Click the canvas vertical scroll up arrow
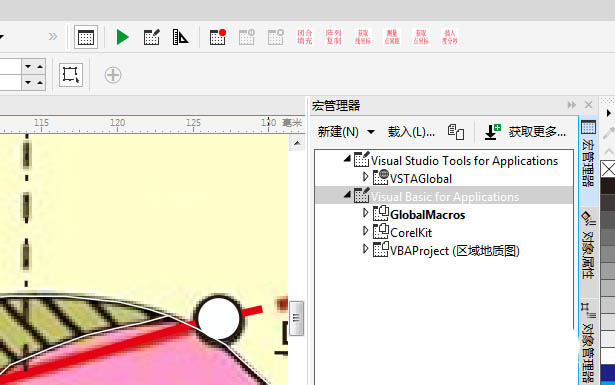This screenshot has height=385, width=615. 297,143
